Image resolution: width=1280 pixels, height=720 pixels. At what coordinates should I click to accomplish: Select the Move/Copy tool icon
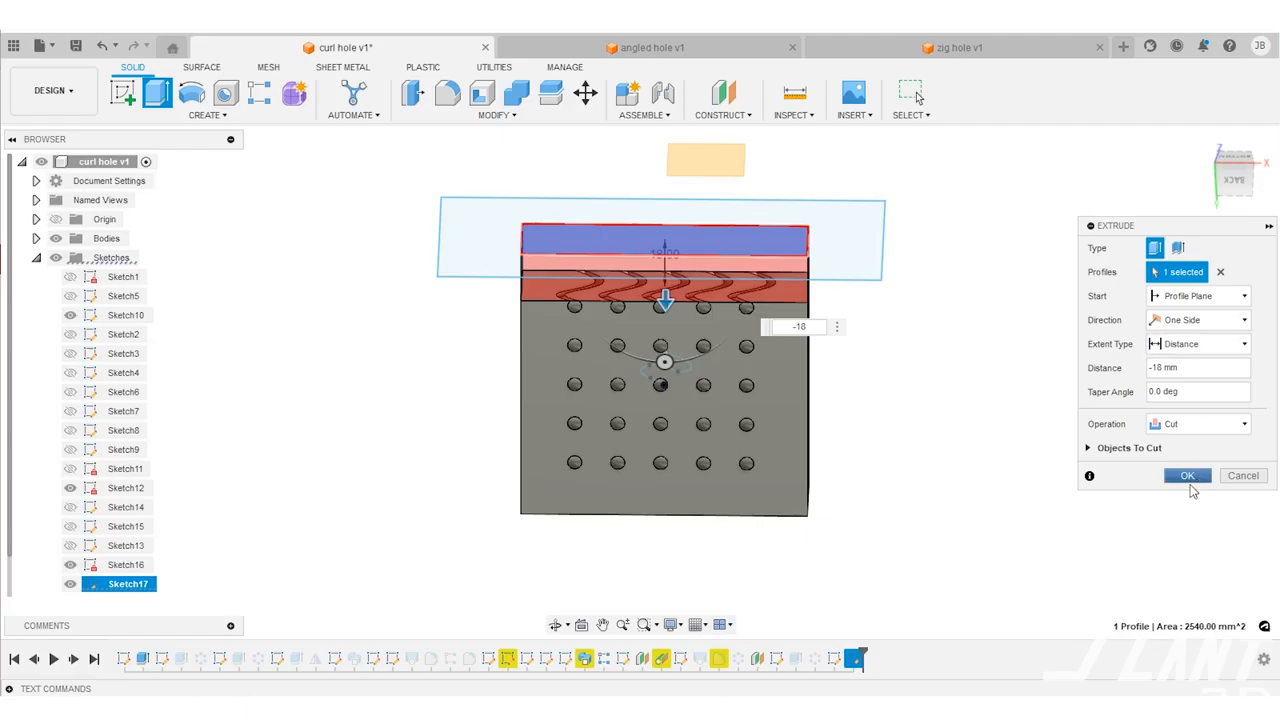click(585, 93)
